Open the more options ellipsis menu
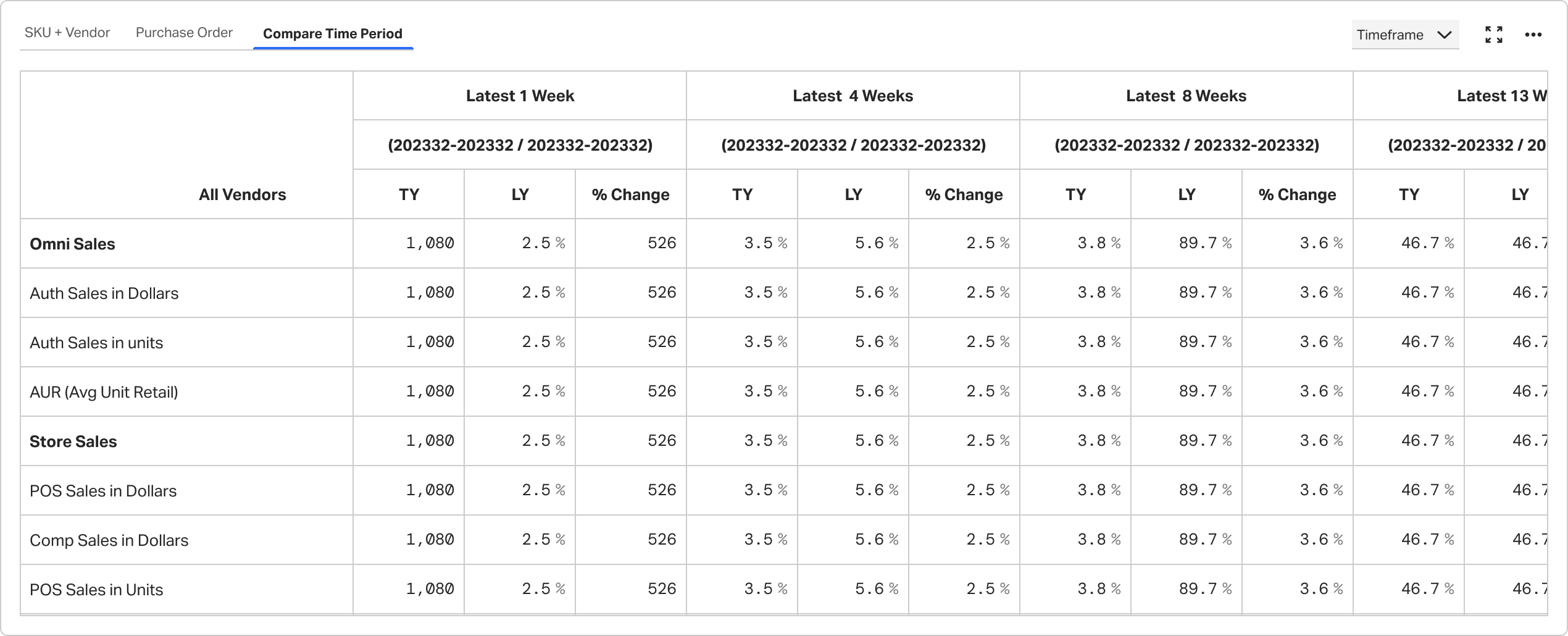The height and width of the screenshot is (636, 1568). point(1533,35)
